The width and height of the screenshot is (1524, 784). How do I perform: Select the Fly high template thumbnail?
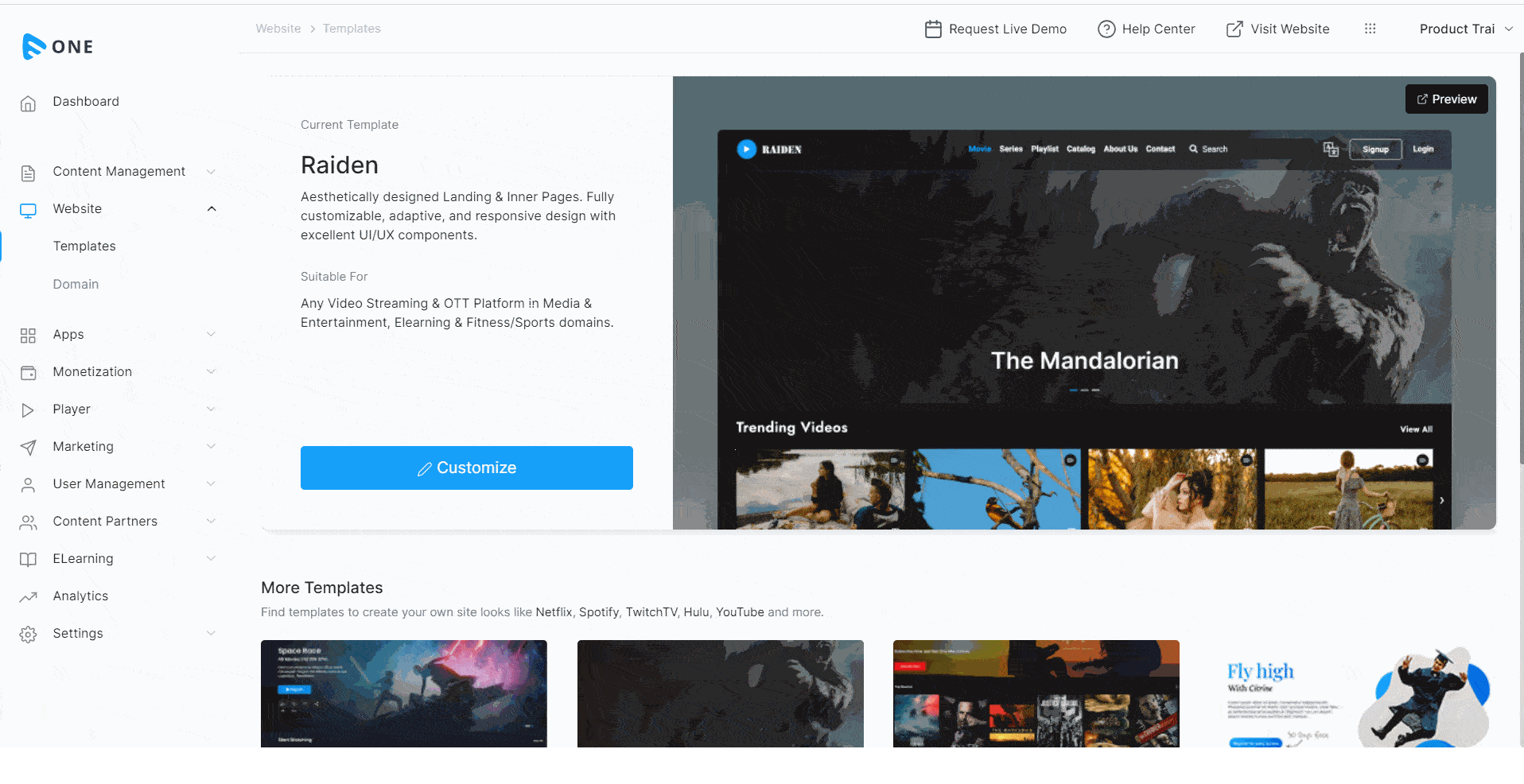pyautogui.click(x=1353, y=693)
